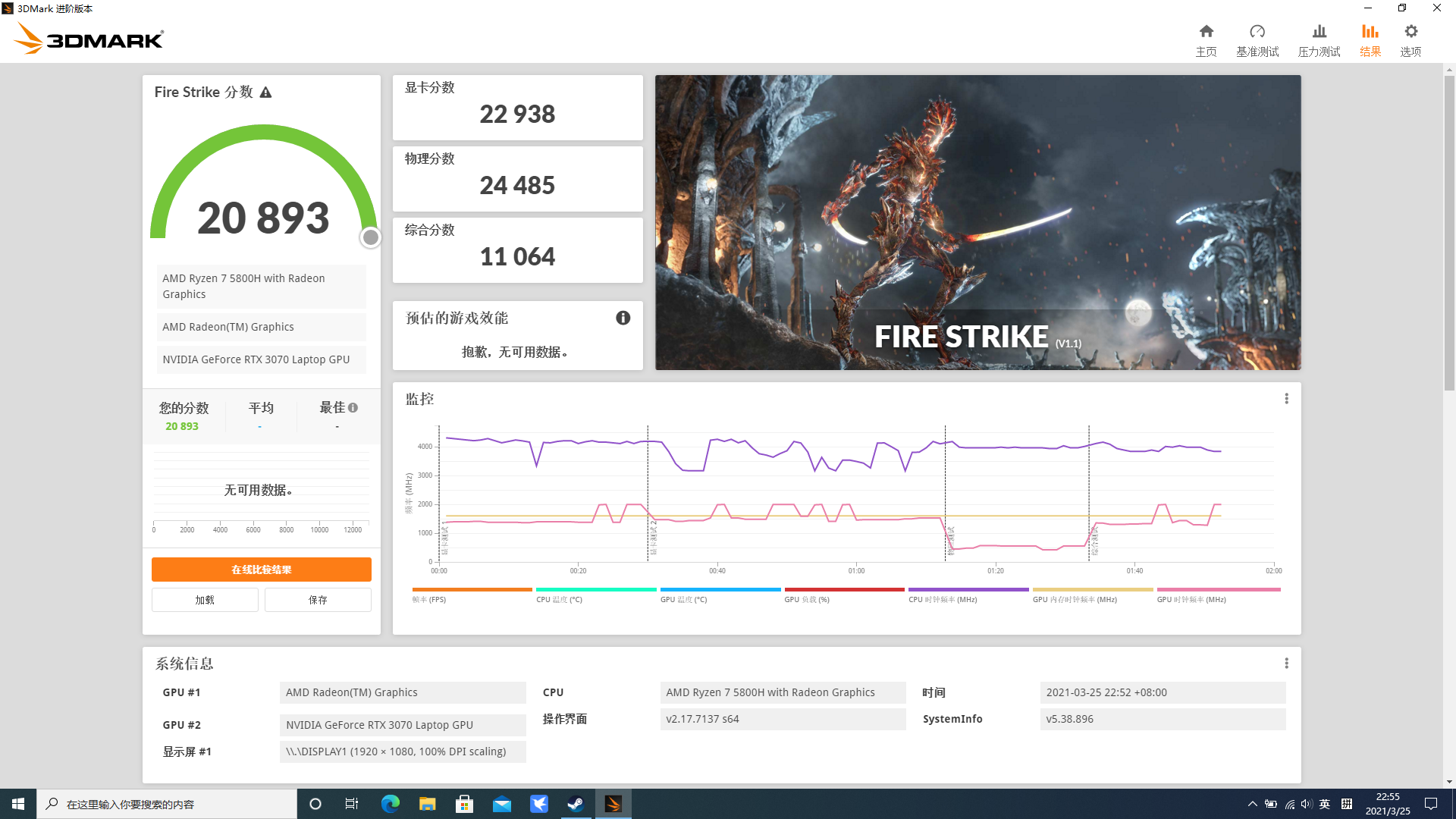Click warning triangle next to Fire Strike score

point(265,93)
